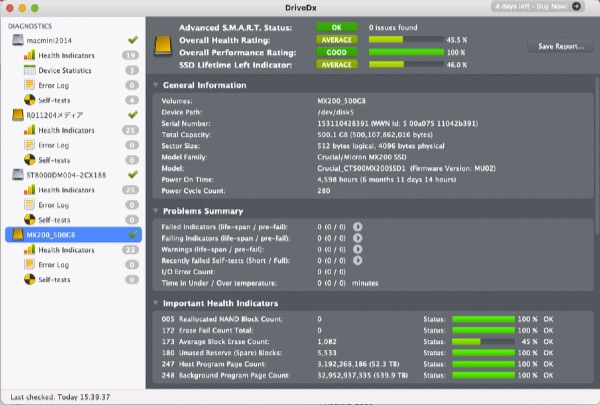Click the serial number 15311042B391 value
The width and height of the screenshot is (600, 405).
pos(398,123)
